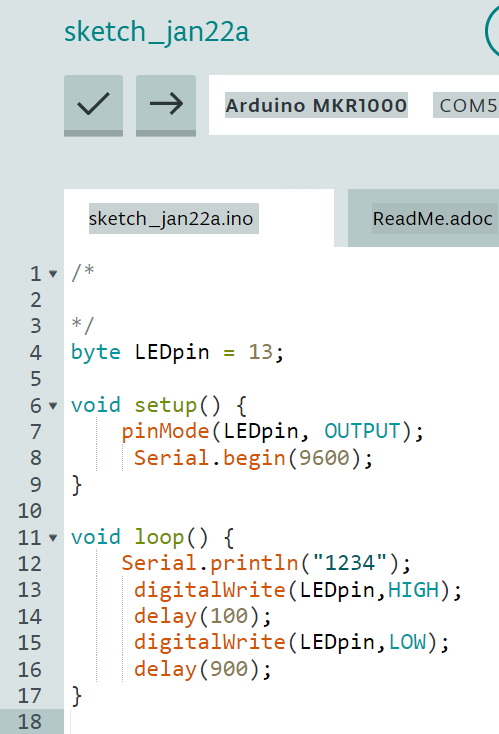The image size is (499, 734).
Task: Click the pinMode keyword on line 7
Action: click(165, 432)
